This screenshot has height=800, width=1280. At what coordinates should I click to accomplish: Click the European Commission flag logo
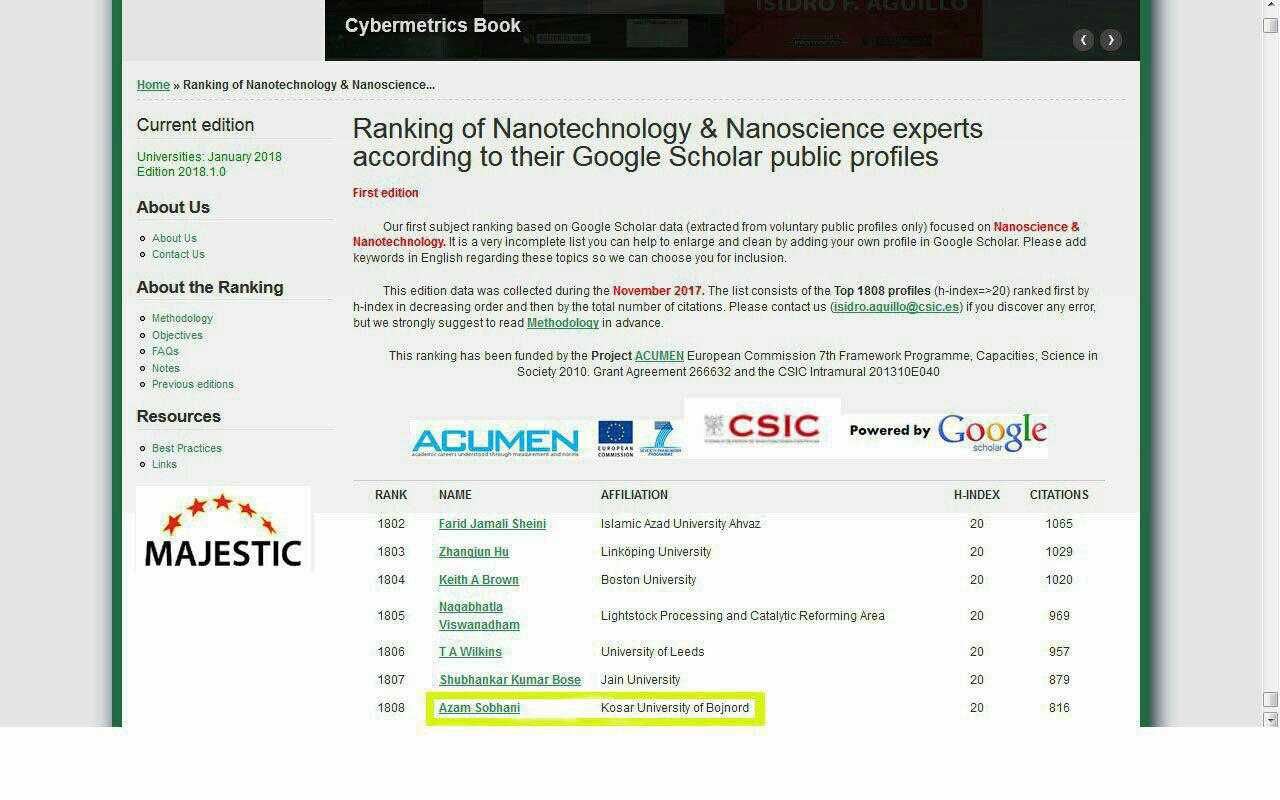point(615,437)
